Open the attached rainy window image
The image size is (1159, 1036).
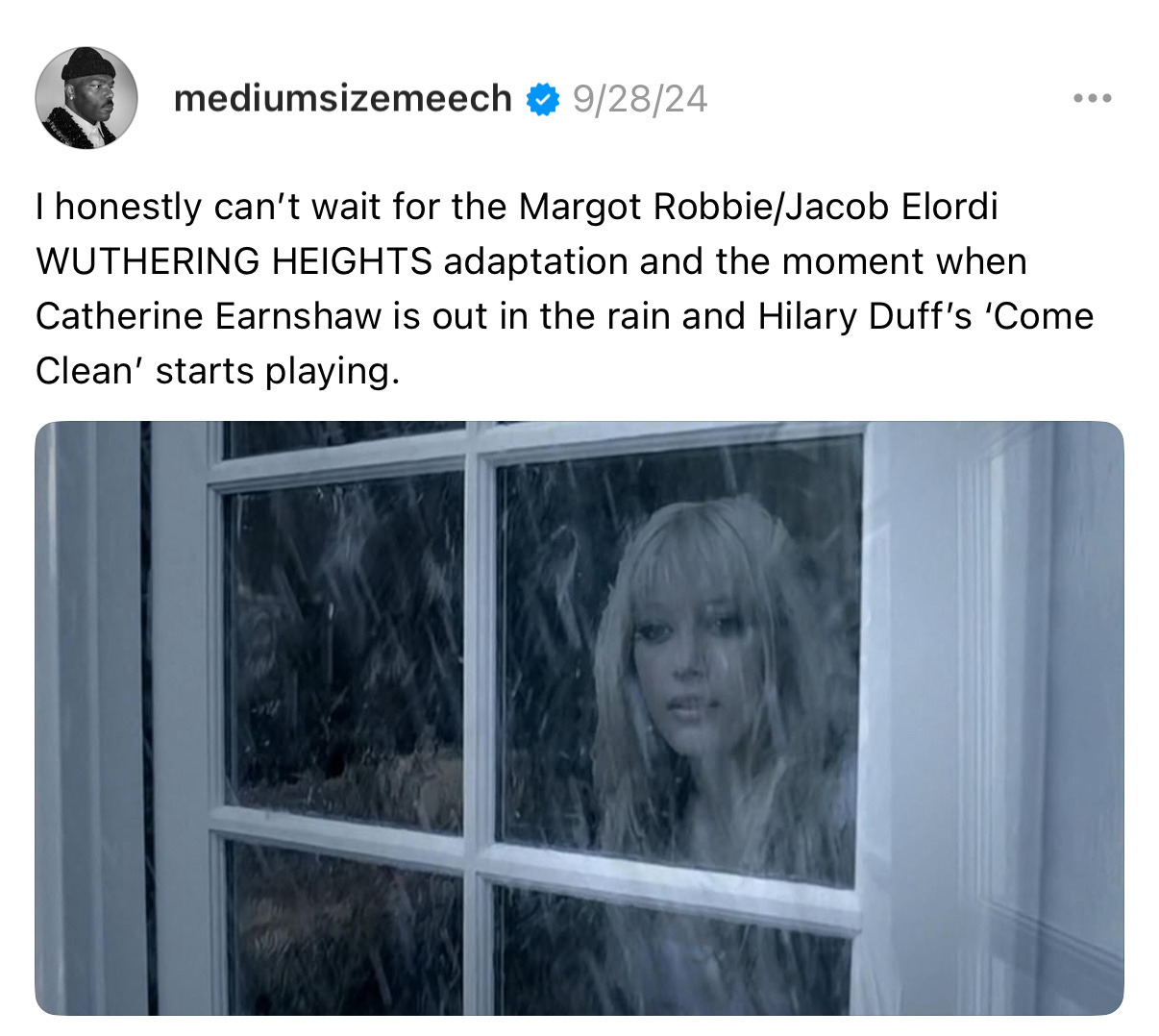pos(579,718)
